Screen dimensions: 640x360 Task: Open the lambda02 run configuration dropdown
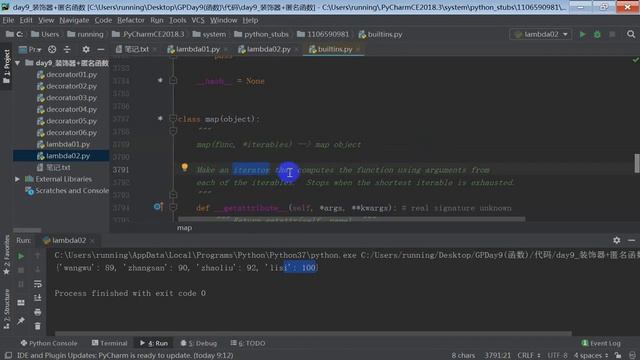(x=541, y=34)
